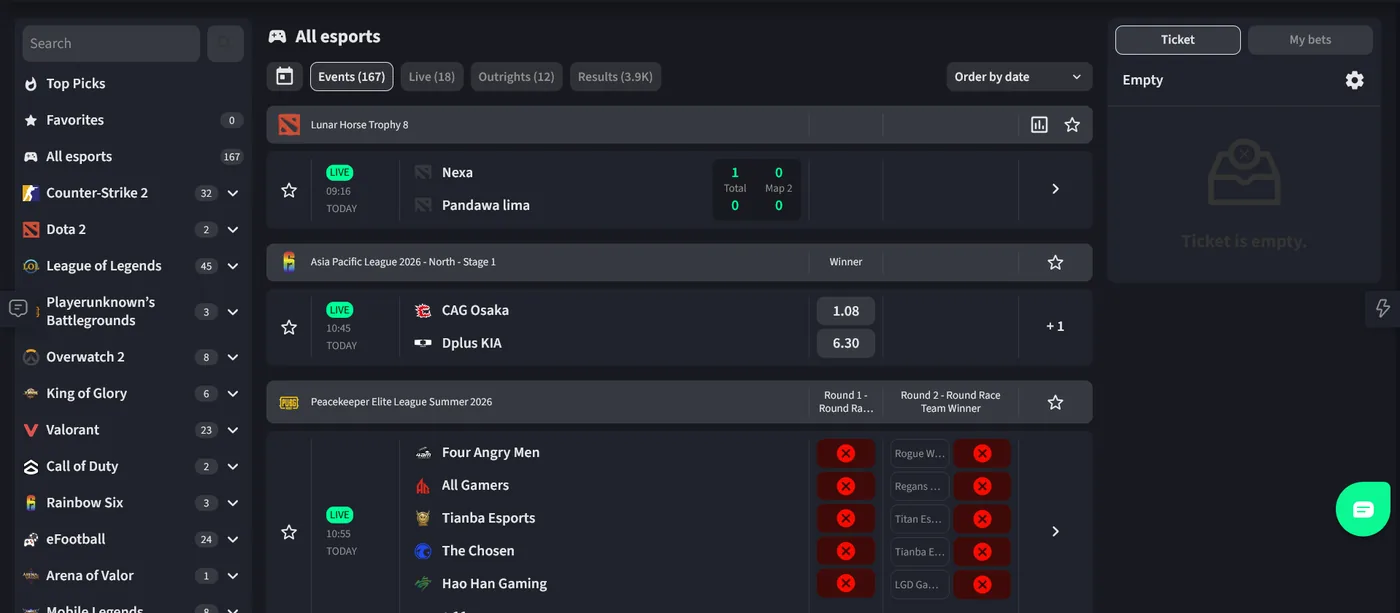This screenshot has height=613, width=1400.
Task: Click the All Gamers team logo
Action: click(x=423, y=485)
